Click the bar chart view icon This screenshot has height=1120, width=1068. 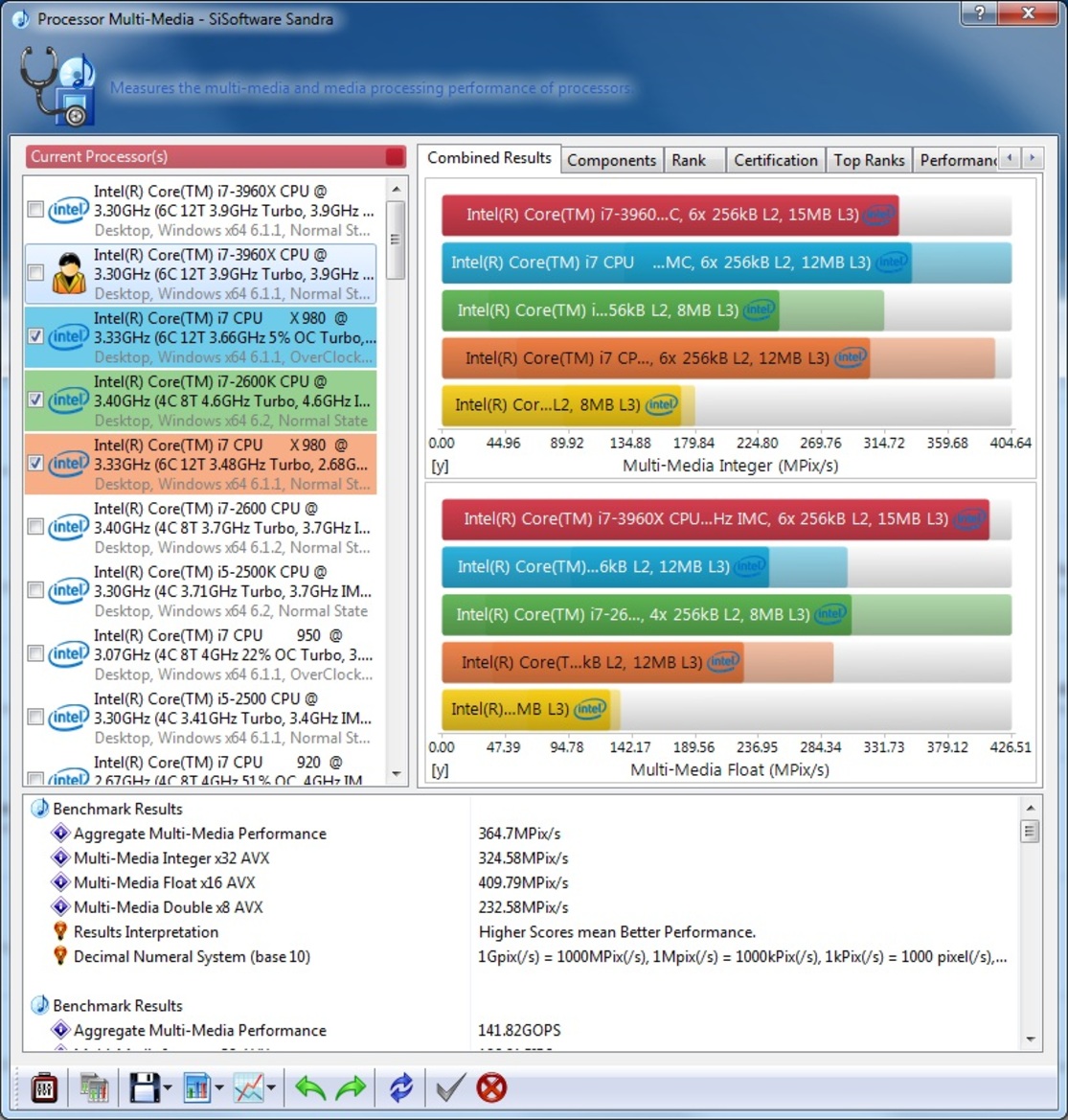click(x=197, y=1087)
